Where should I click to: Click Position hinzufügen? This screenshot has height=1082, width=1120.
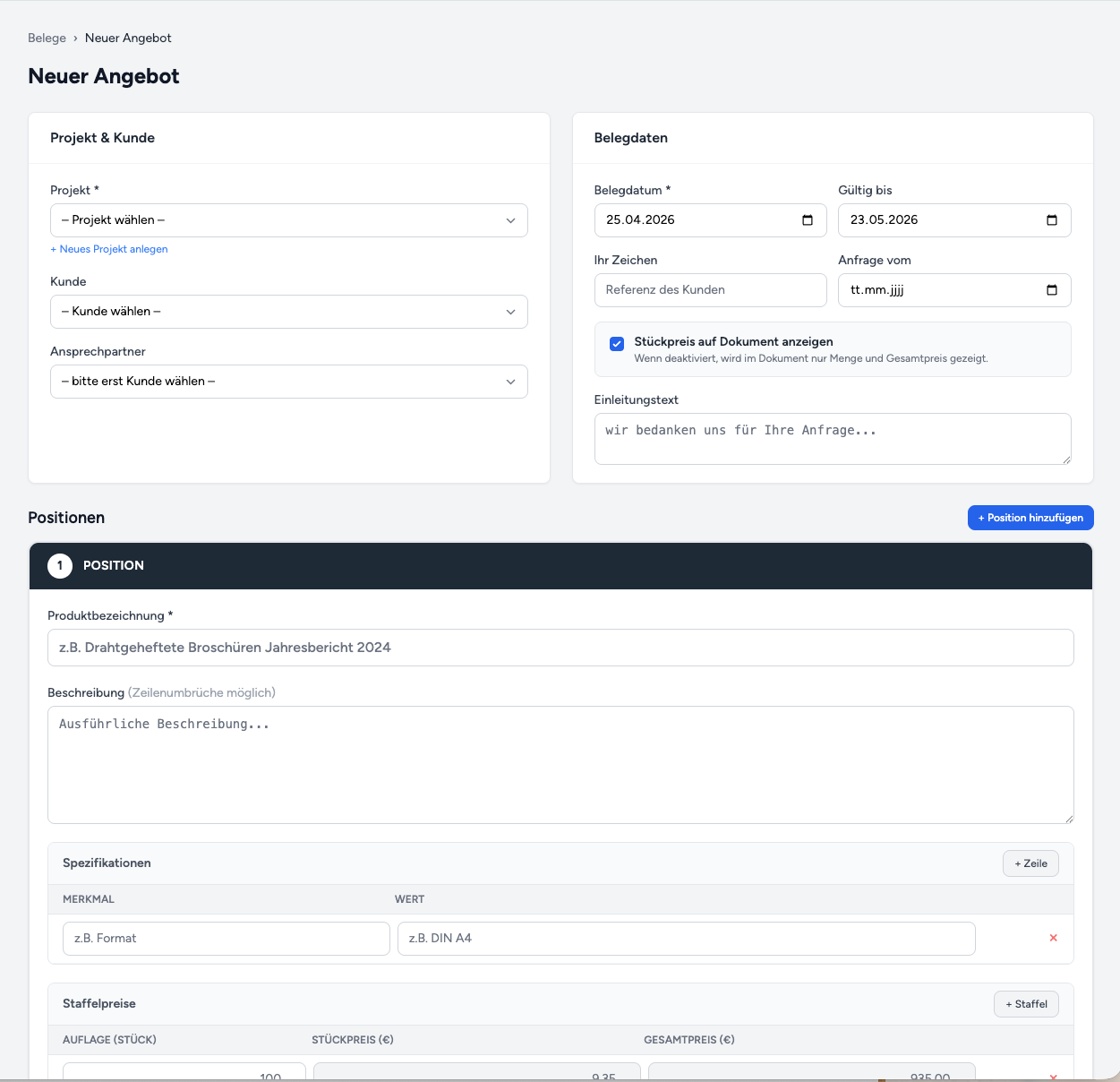click(1030, 517)
